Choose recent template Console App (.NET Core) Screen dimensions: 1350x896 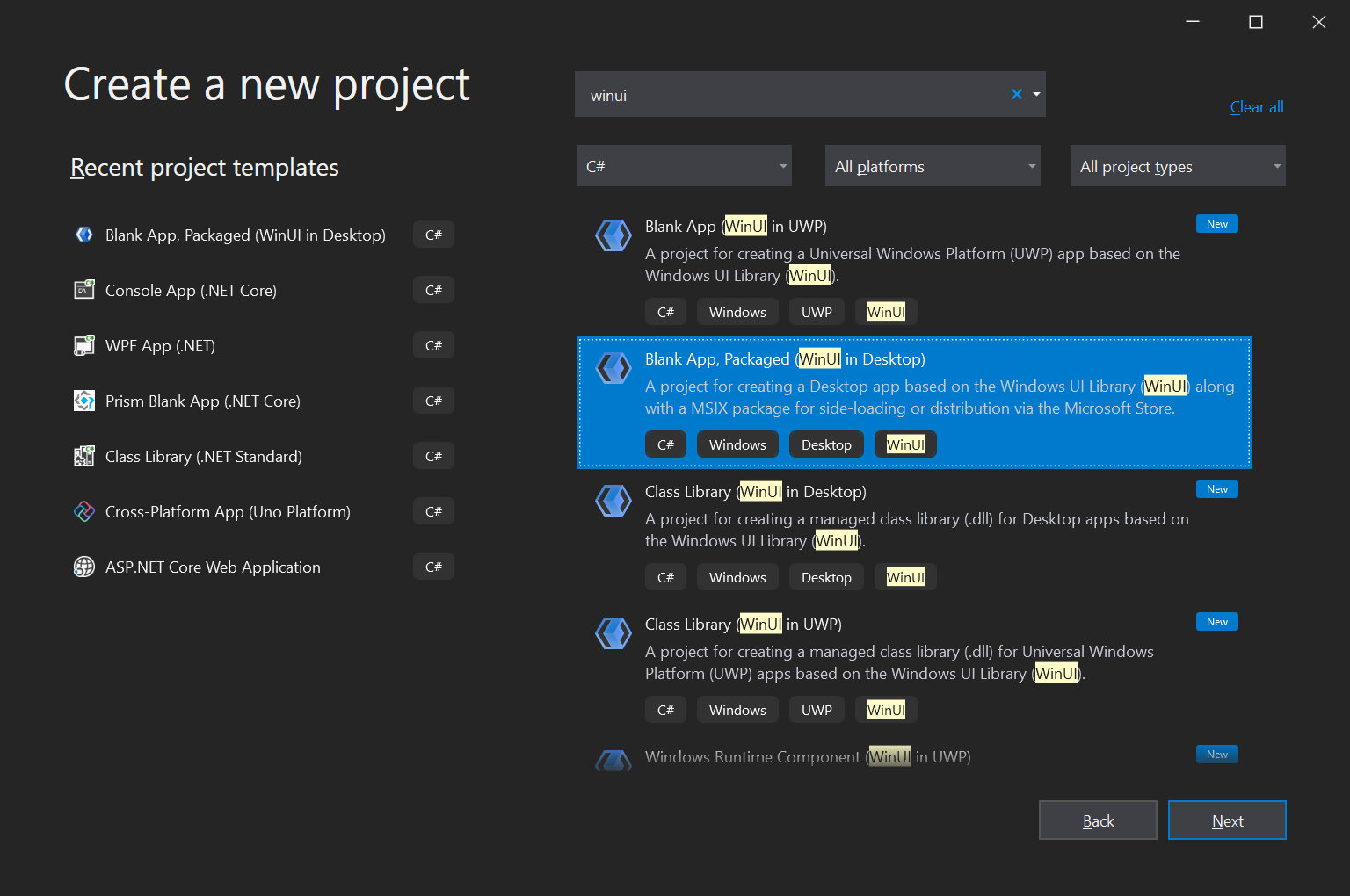point(264,290)
